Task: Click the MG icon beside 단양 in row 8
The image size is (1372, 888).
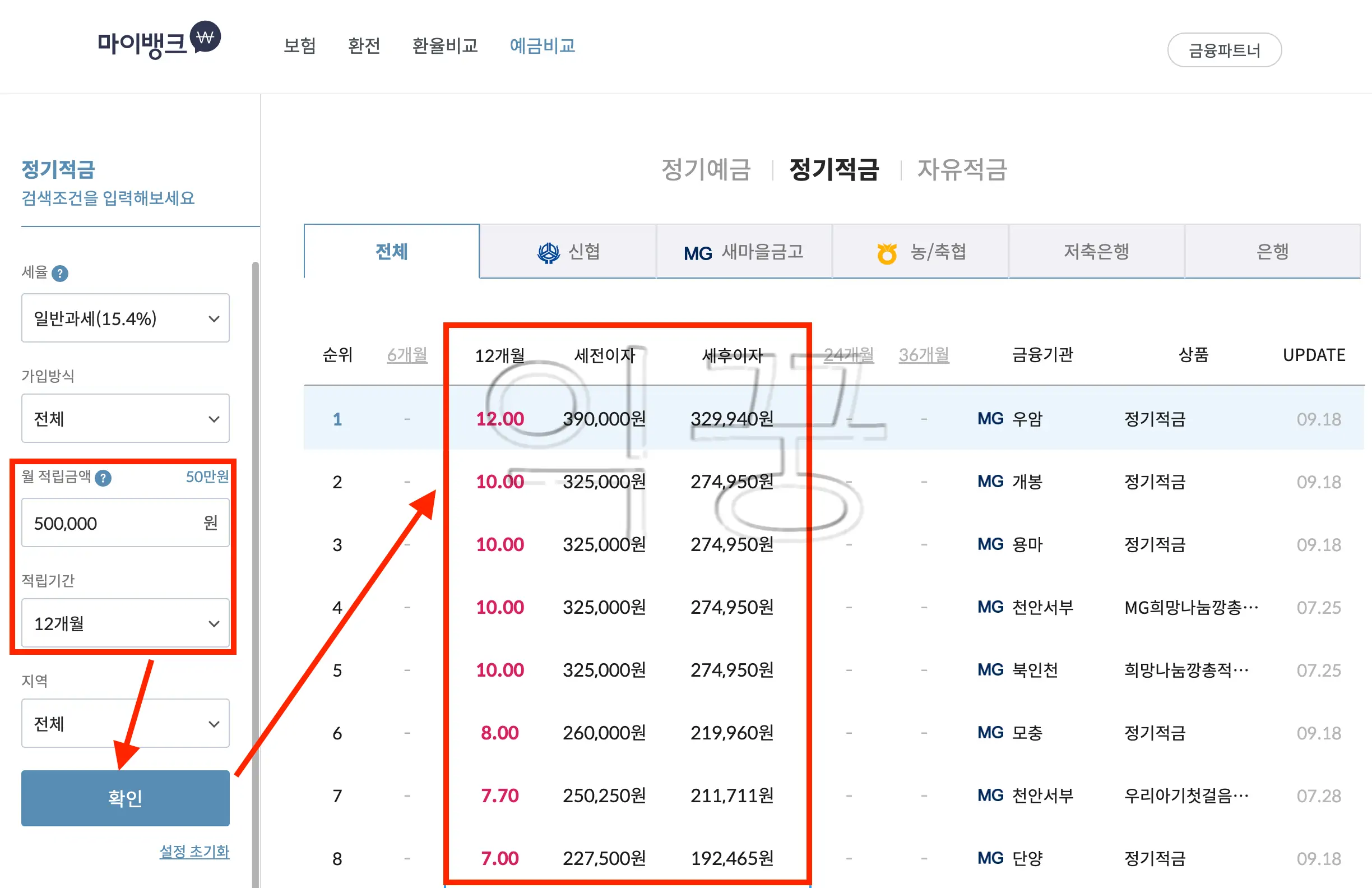Action: (990, 858)
